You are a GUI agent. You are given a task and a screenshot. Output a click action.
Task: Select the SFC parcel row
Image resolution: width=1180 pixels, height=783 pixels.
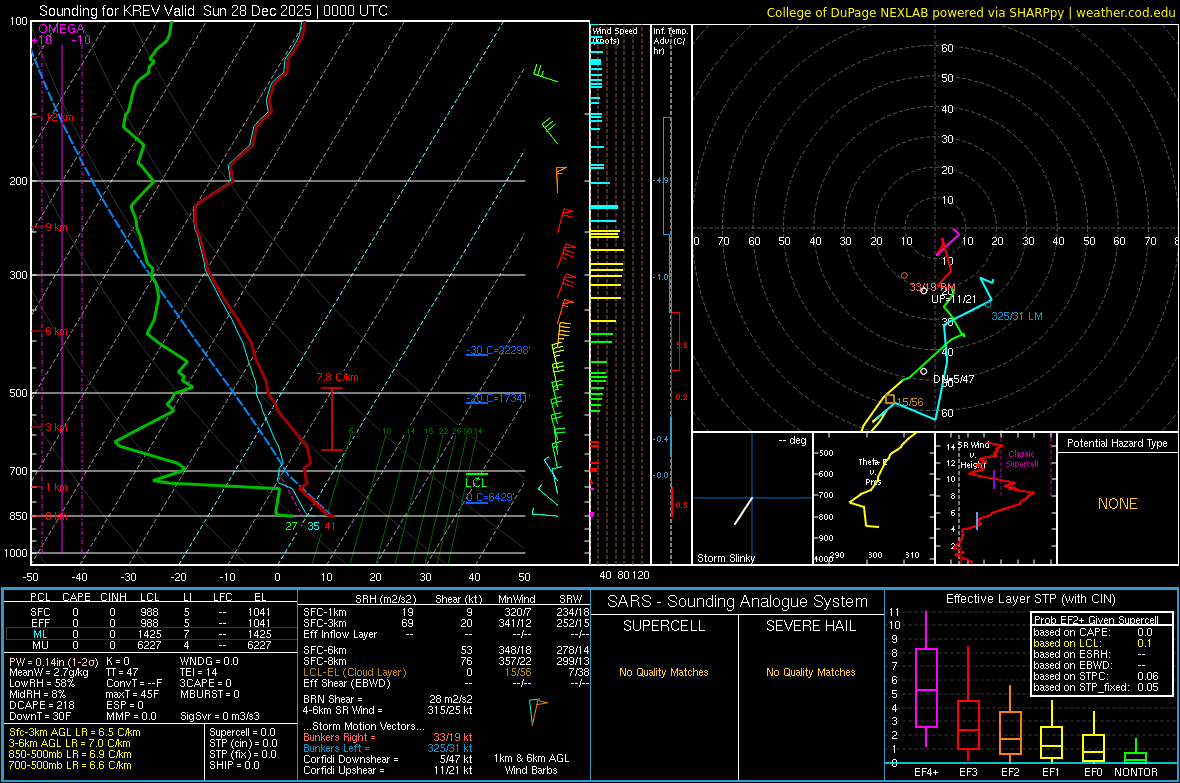151,612
